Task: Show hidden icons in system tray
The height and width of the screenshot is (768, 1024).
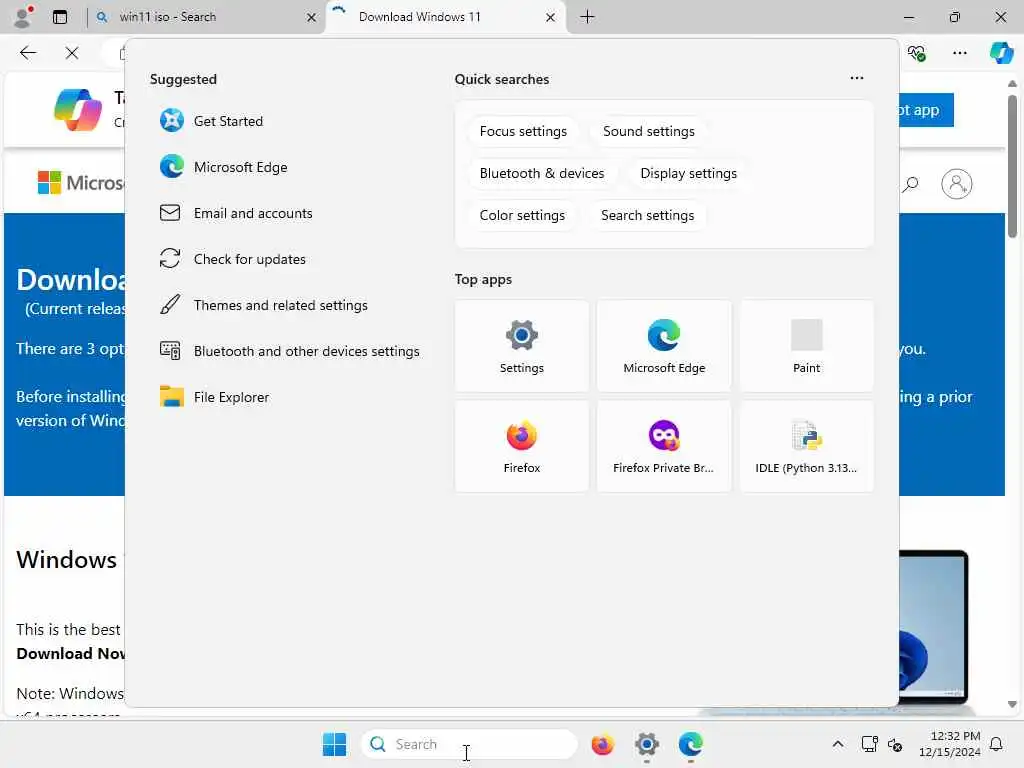Action: coord(837,744)
